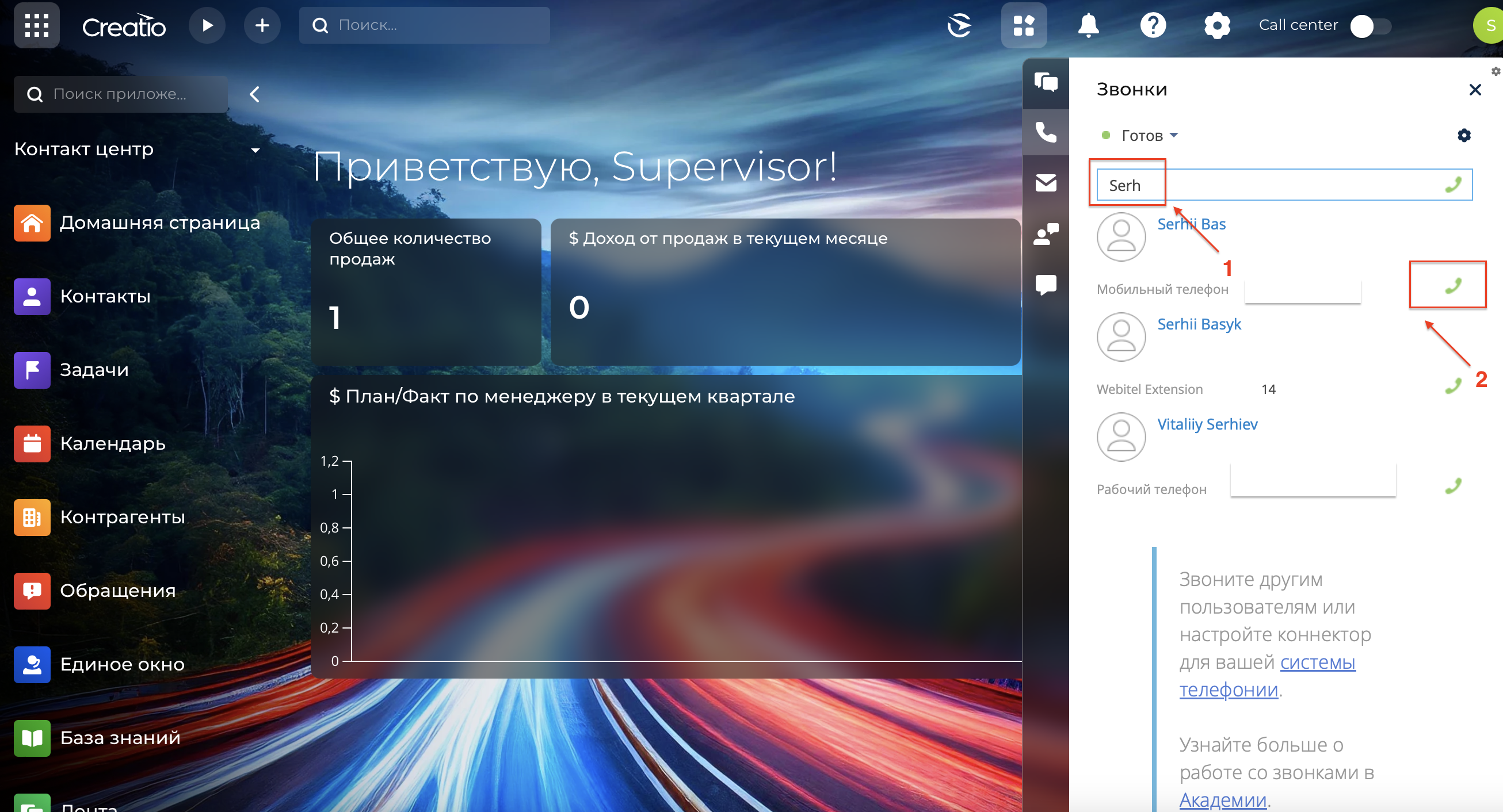Viewport: 1503px width, 812px height.
Task: Click the Creatio logo
Action: click(124, 26)
